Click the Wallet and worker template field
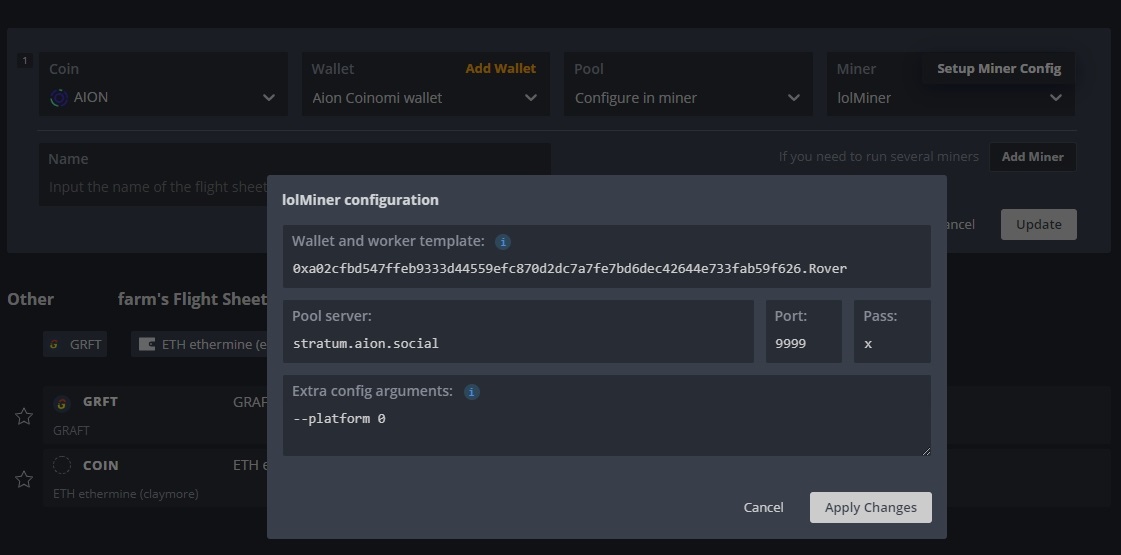Viewport: 1121px width, 555px height. coord(606,256)
